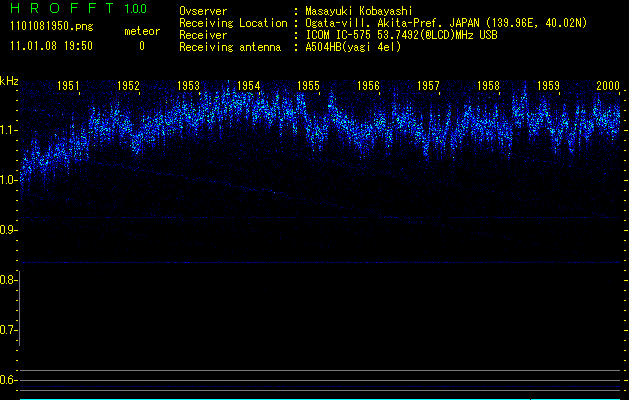
Task: Click the A504HB(yagi 4el) antenna value
Action: tap(353, 47)
